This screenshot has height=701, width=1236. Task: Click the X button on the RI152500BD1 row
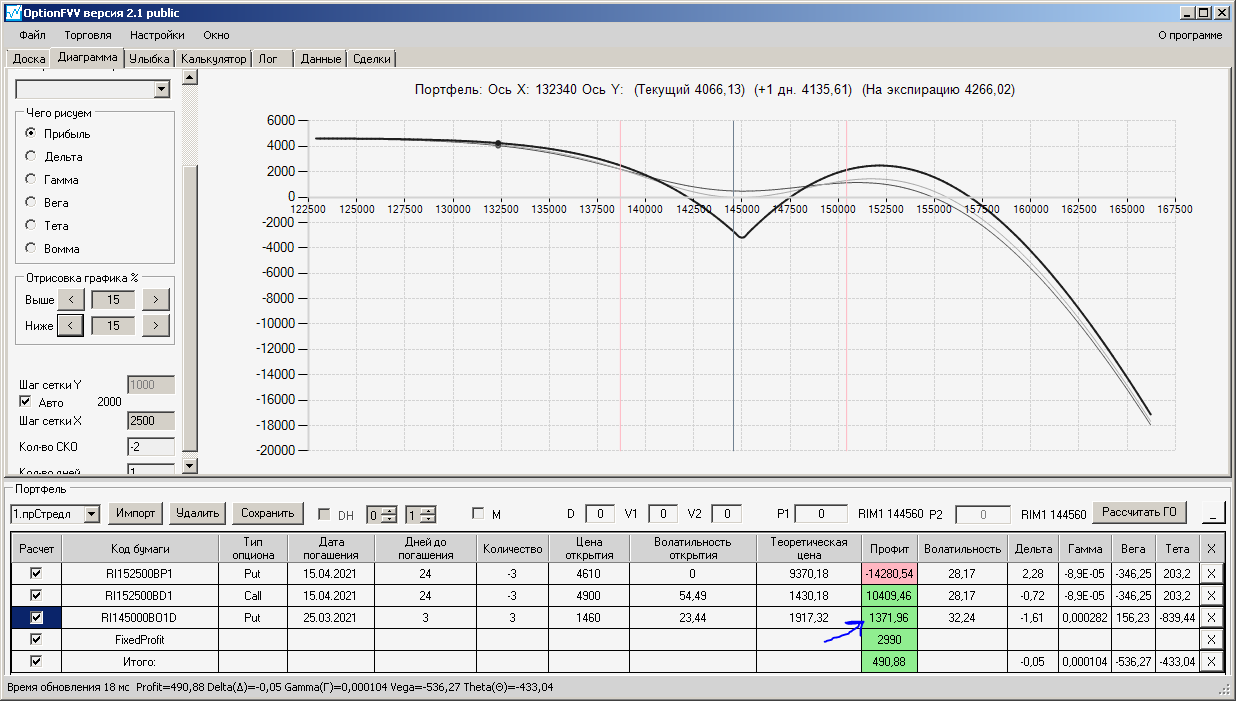click(x=1211, y=595)
